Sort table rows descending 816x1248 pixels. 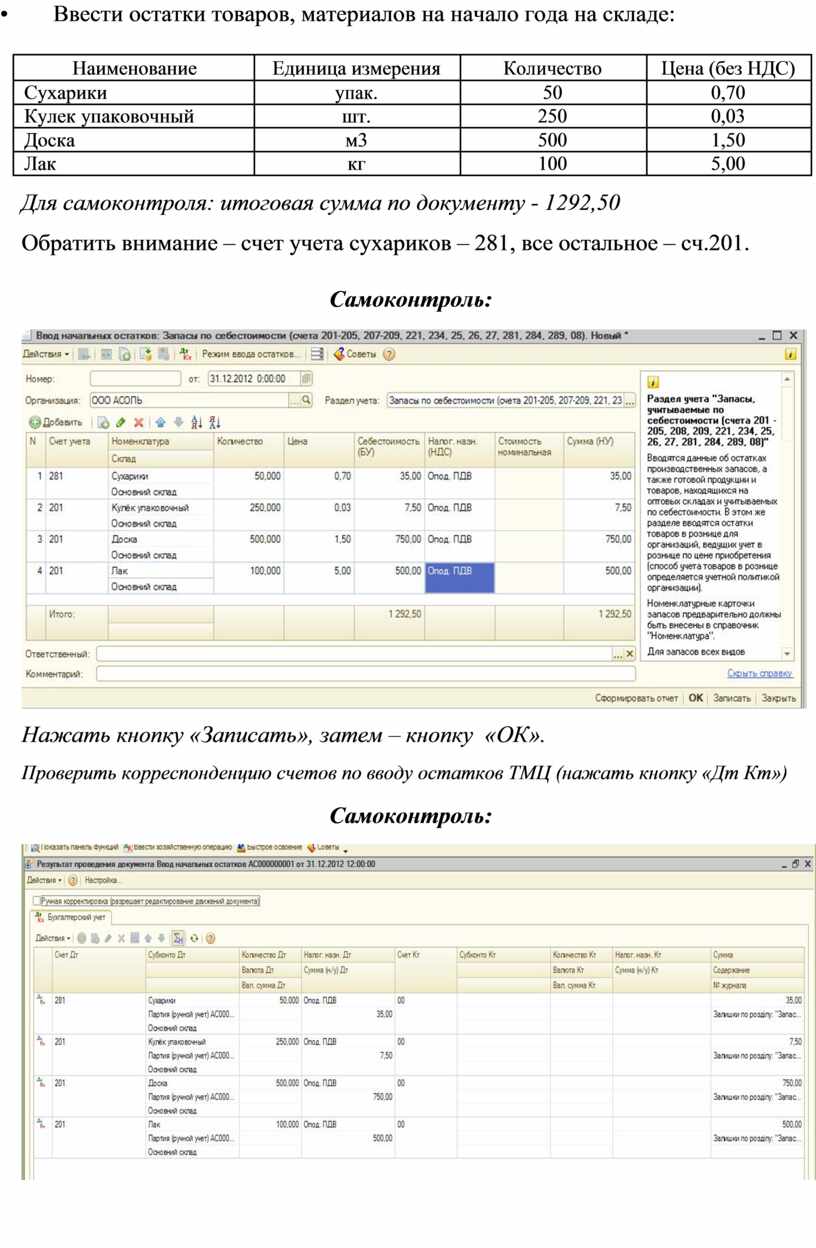(x=215, y=423)
